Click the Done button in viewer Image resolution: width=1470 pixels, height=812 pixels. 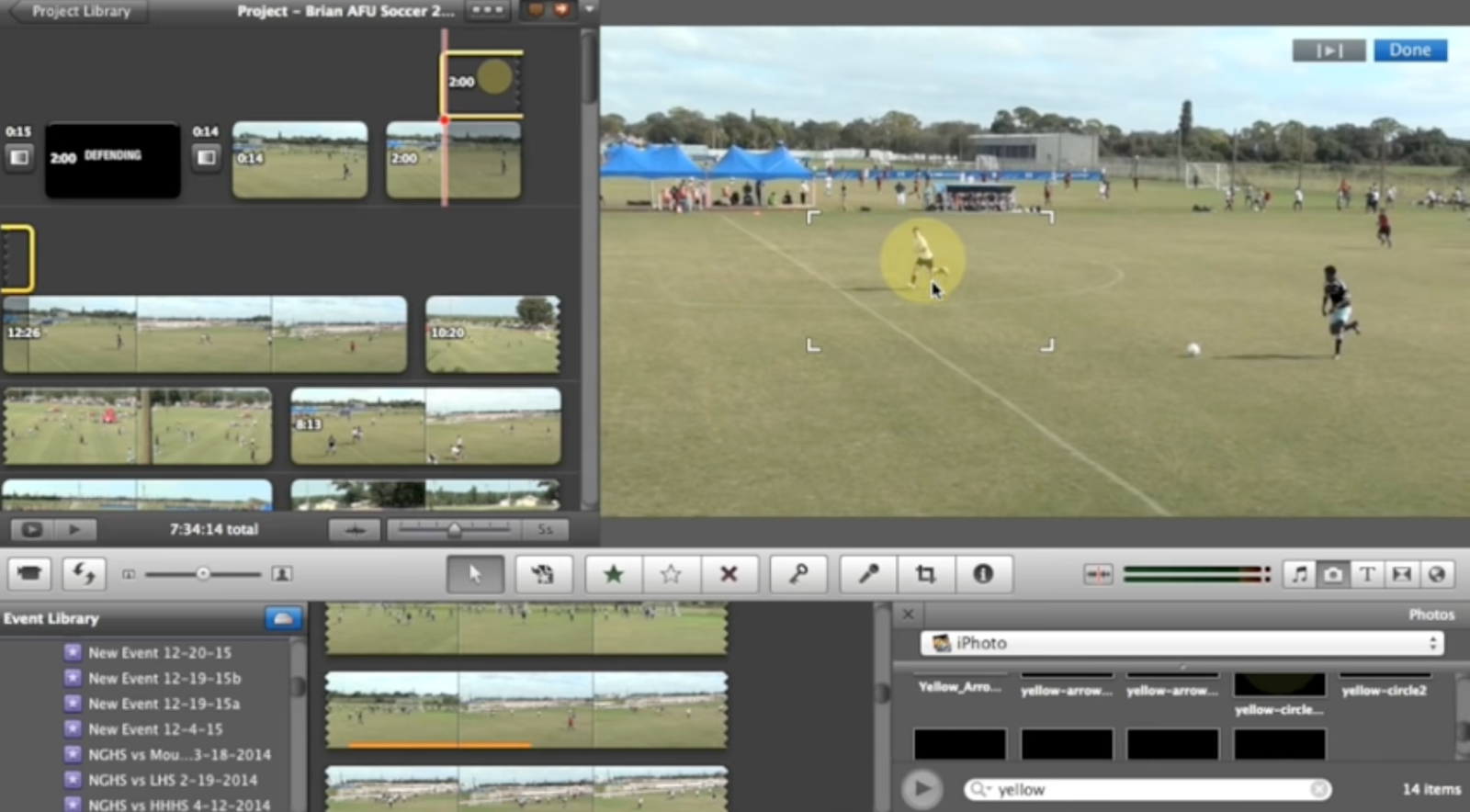click(x=1409, y=51)
